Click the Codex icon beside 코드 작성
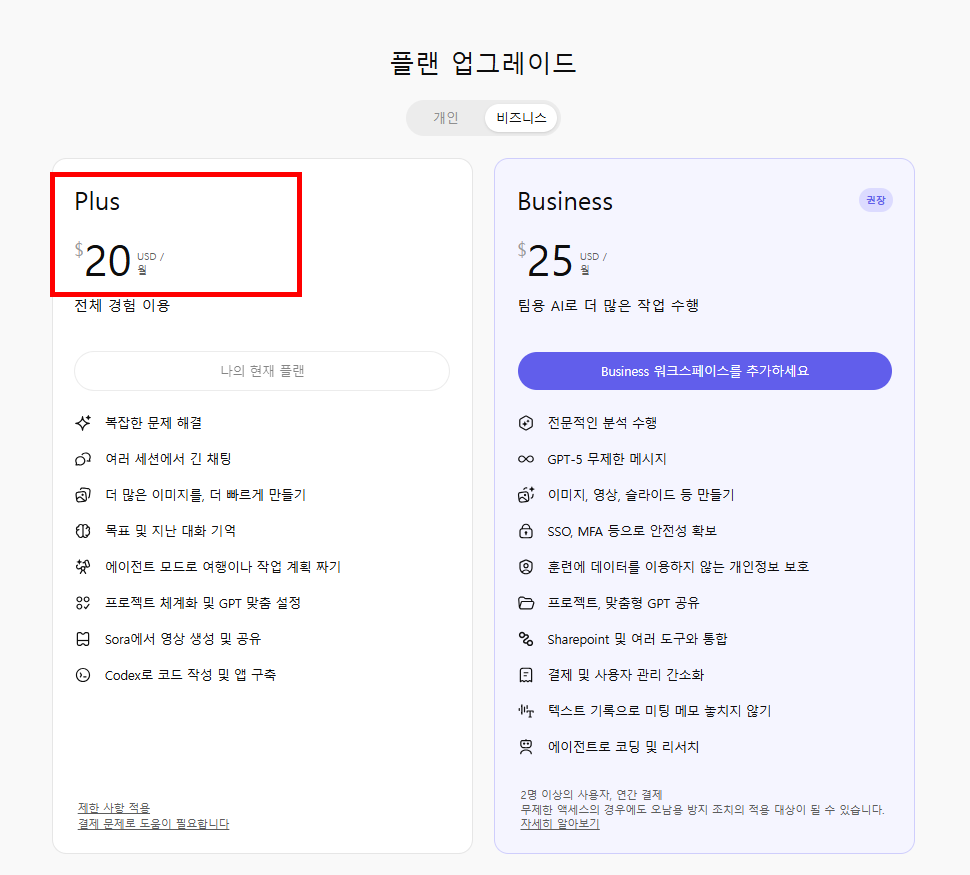 pos(84,675)
